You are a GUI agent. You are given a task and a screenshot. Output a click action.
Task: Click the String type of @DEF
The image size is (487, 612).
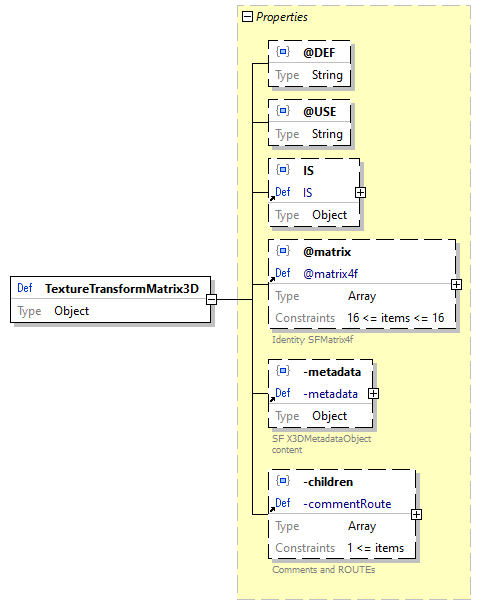coord(327,75)
